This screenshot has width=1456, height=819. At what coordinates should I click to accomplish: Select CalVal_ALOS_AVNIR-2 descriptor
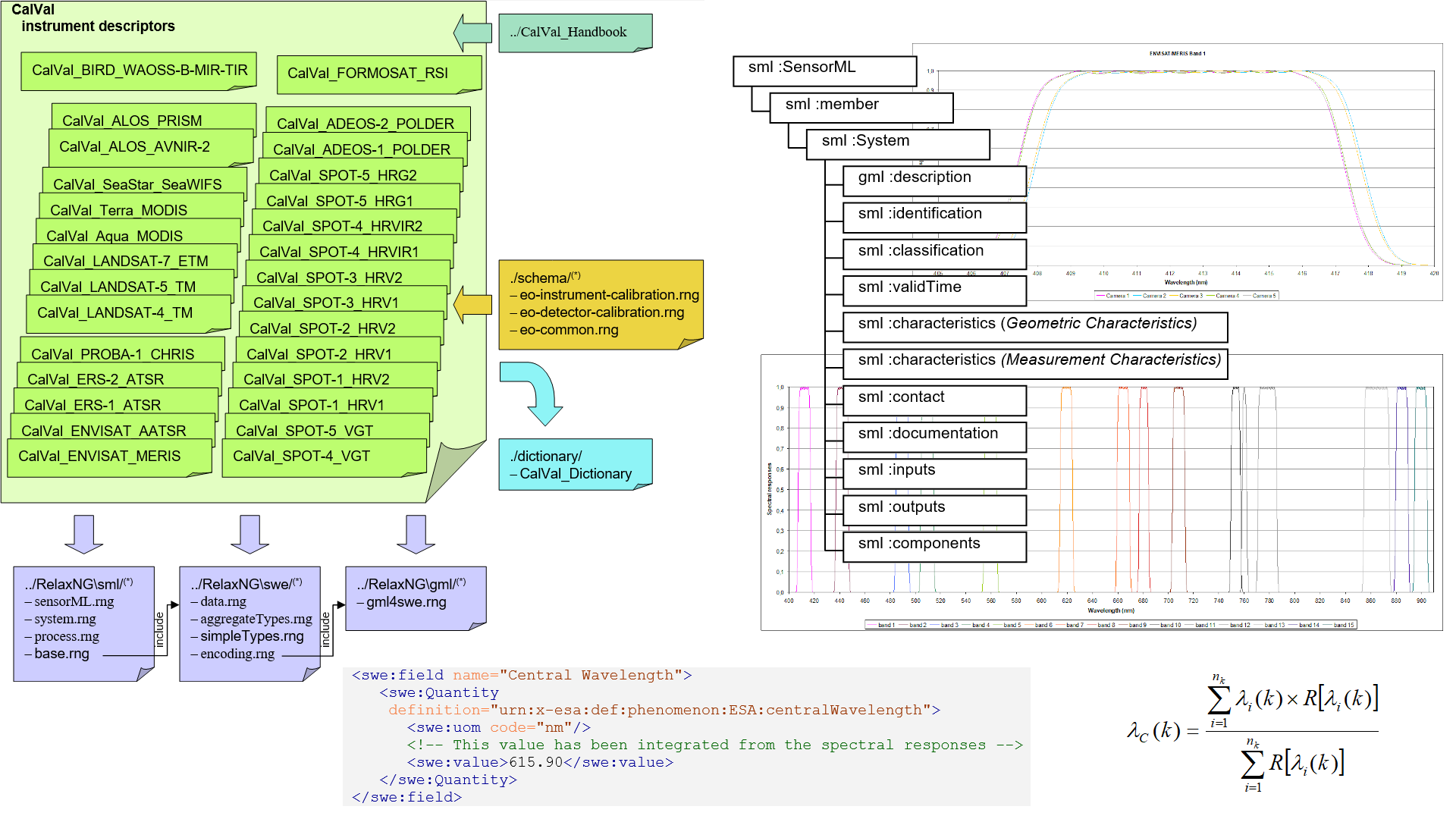pyautogui.click(x=151, y=147)
